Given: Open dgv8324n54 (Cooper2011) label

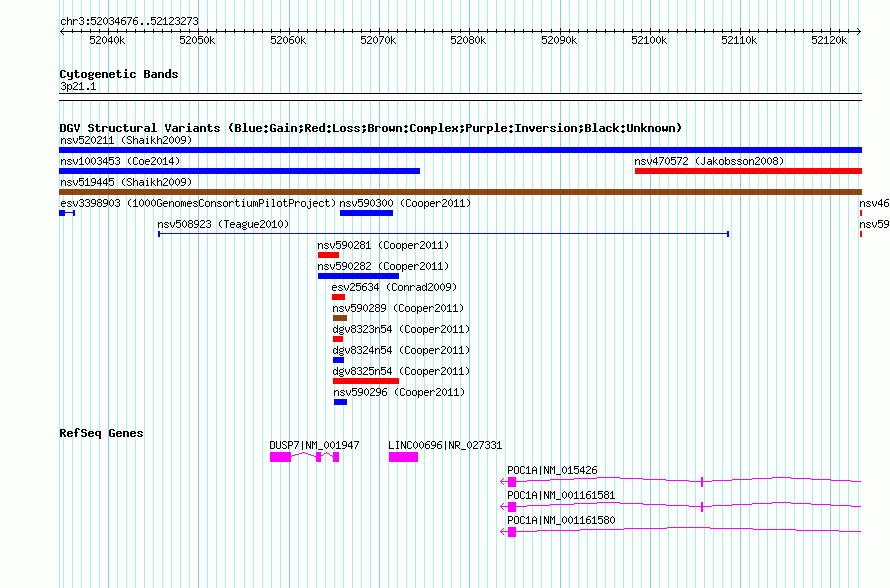Looking at the screenshot, I should click(401, 350).
